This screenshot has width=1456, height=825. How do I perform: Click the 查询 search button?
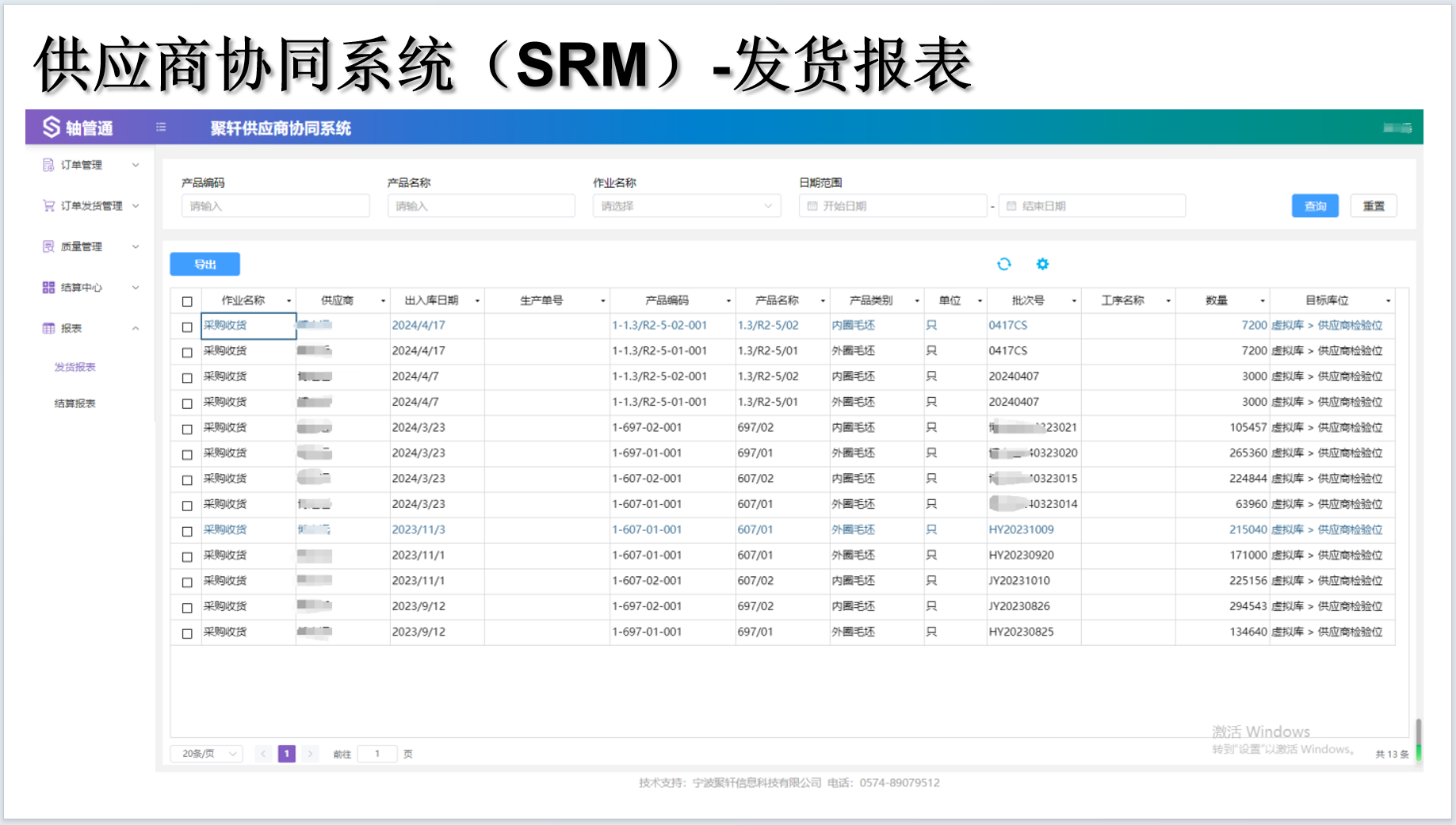point(1315,206)
